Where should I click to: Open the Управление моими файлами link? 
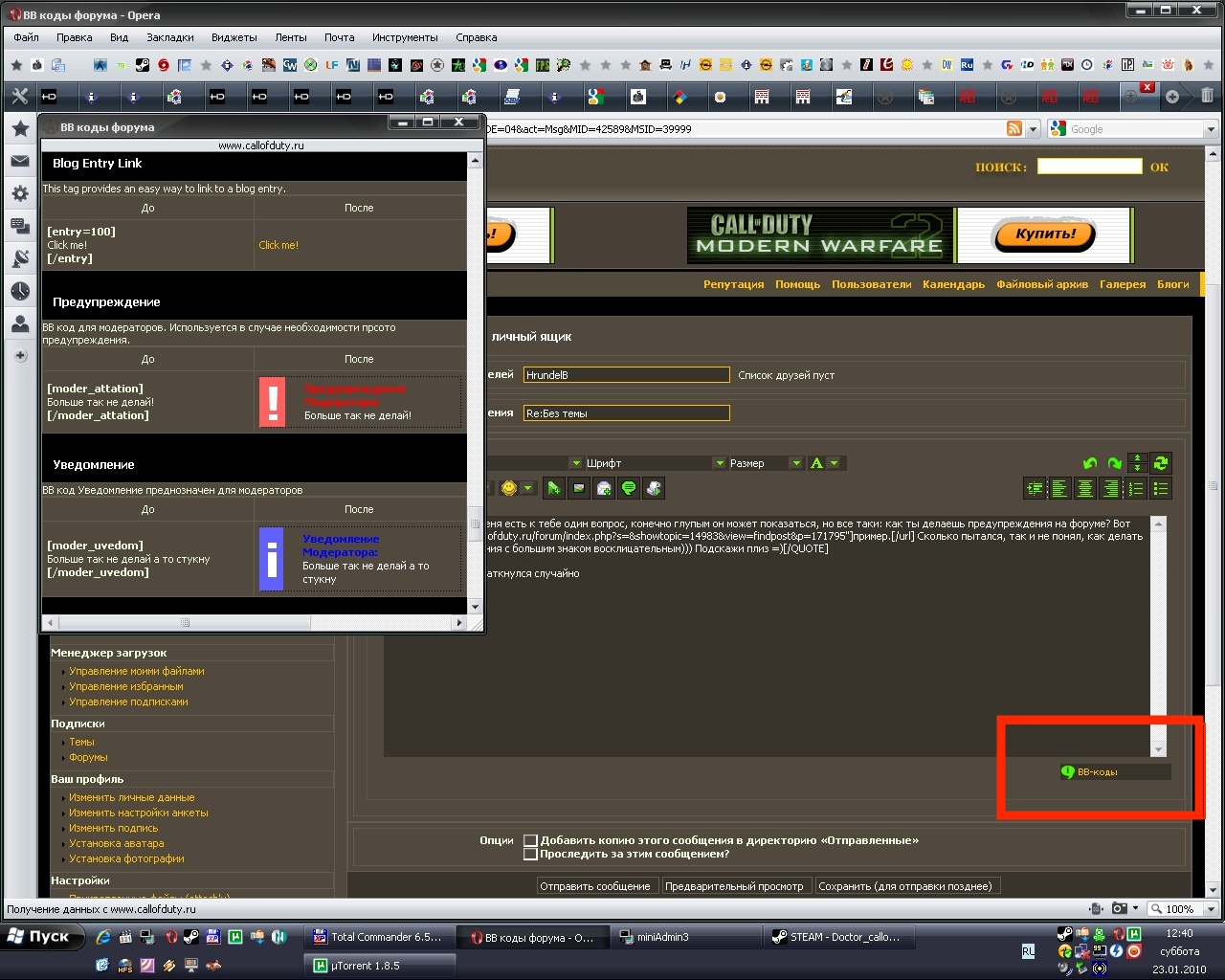[x=137, y=671]
